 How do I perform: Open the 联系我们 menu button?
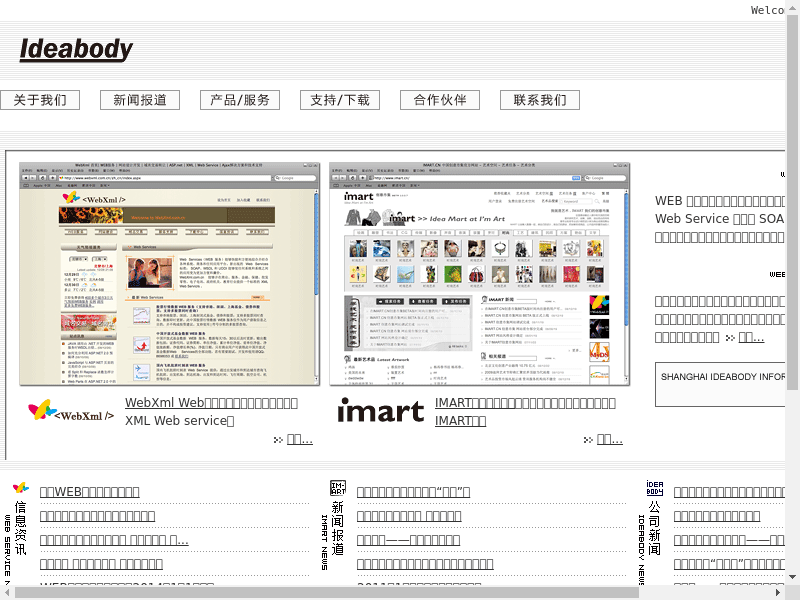pos(540,100)
